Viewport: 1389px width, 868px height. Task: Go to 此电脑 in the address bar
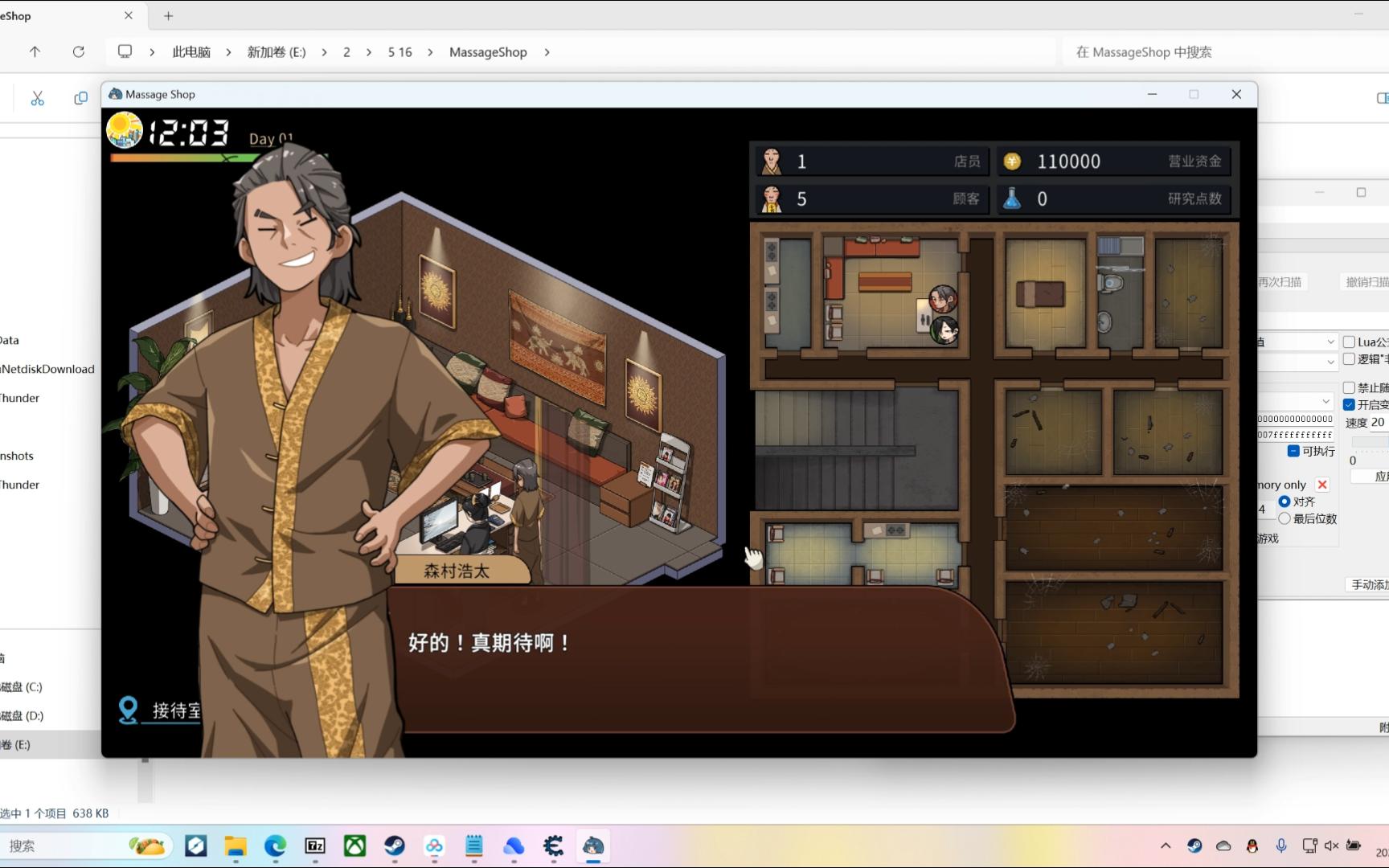pyautogui.click(x=191, y=52)
